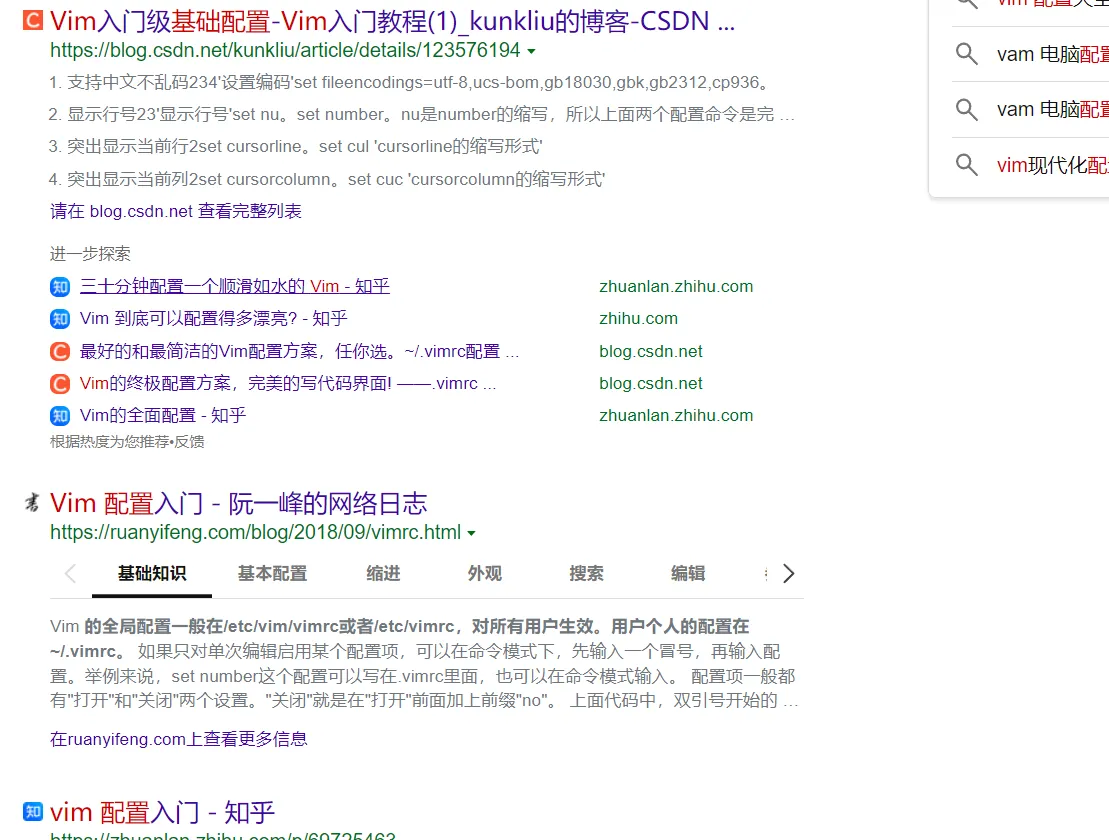Open the dropdown arrow next to the ruanyifeng.com URL
Image resolution: width=1109 pixels, height=840 pixels.
click(x=471, y=532)
